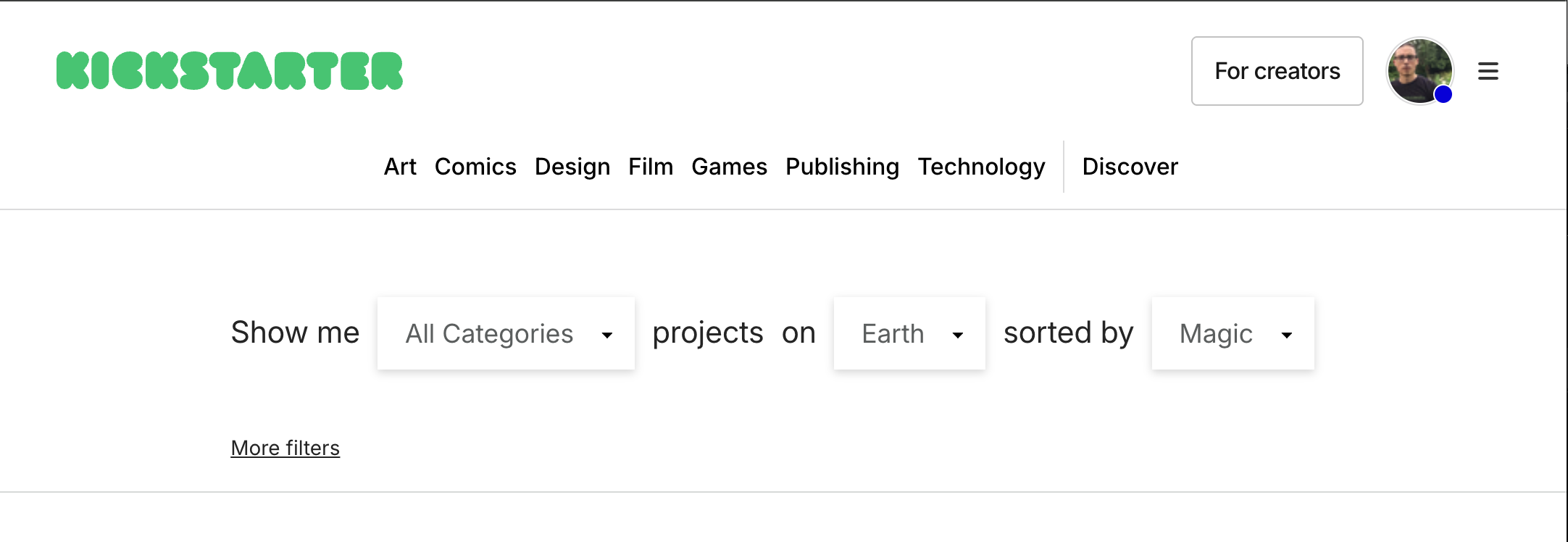Show More filters
The image size is (1568, 542).
[285, 448]
